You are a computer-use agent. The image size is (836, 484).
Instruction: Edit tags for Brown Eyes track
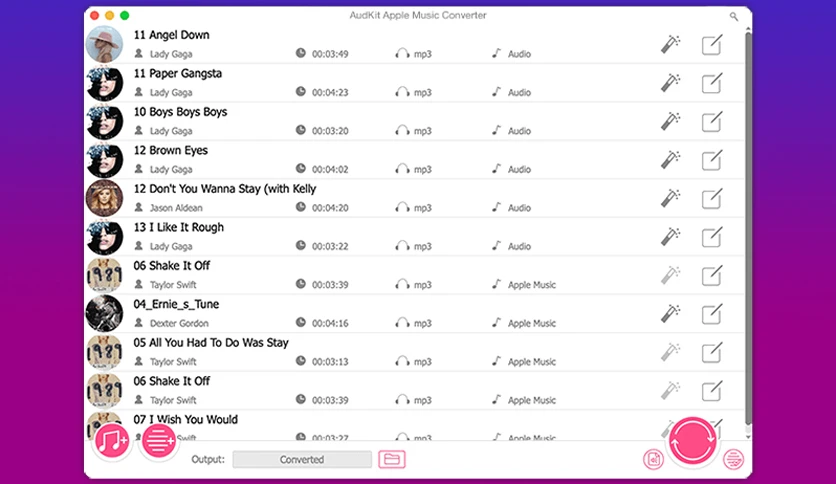click(x=712, y=159)
